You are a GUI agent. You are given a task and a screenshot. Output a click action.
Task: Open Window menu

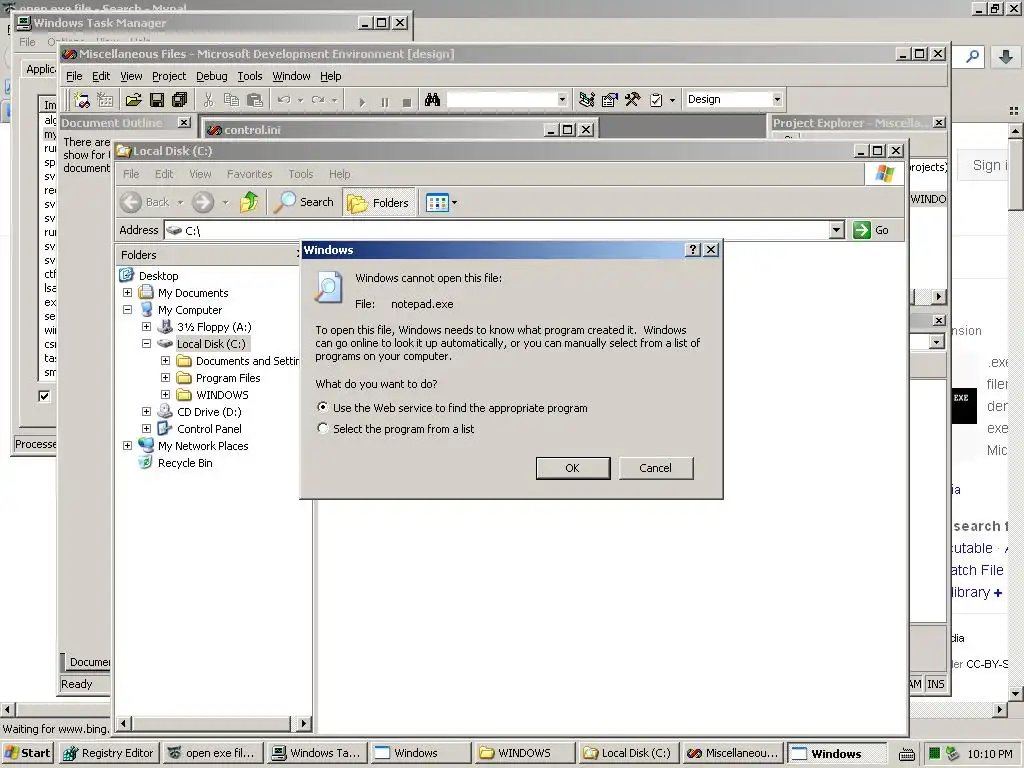291,76
